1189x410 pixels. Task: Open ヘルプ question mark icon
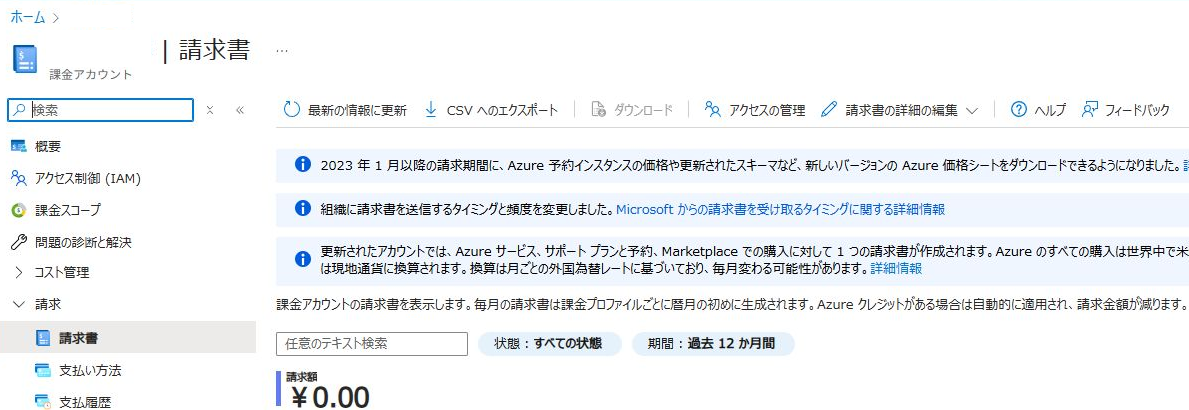tap(1019, 110)
